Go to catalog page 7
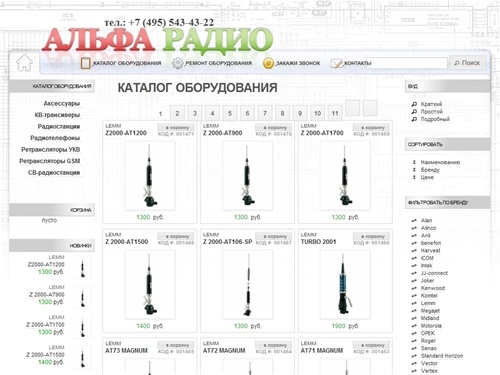500x375 pixels. pos(265,113)
